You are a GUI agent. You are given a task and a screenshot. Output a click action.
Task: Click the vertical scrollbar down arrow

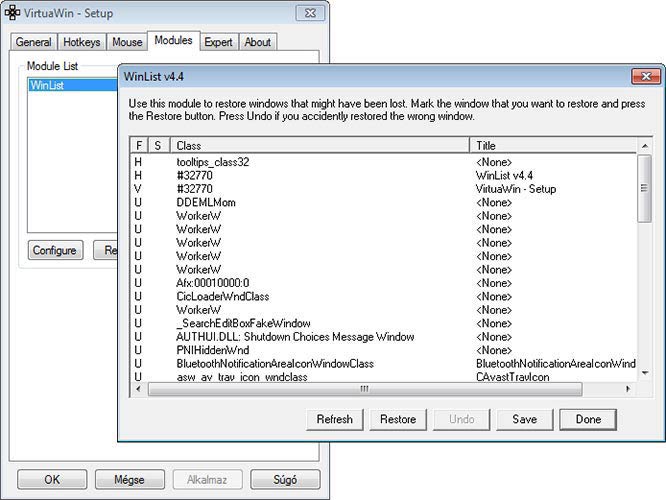tap(645, 374)
